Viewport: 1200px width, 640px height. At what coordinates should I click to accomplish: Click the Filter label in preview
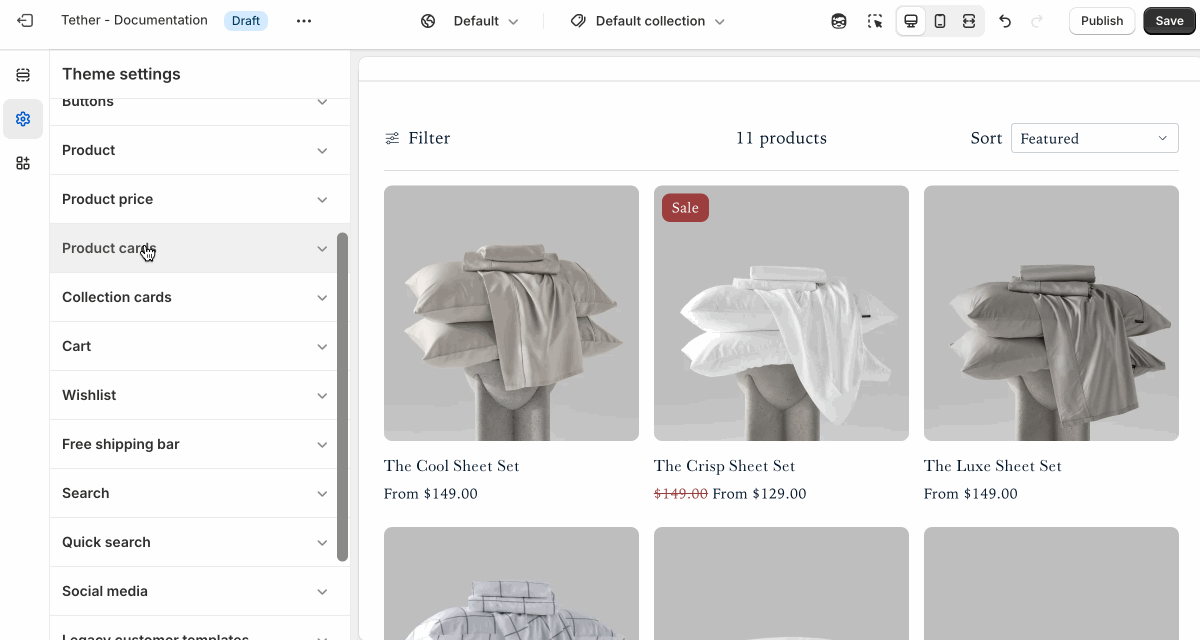[429, 138]
